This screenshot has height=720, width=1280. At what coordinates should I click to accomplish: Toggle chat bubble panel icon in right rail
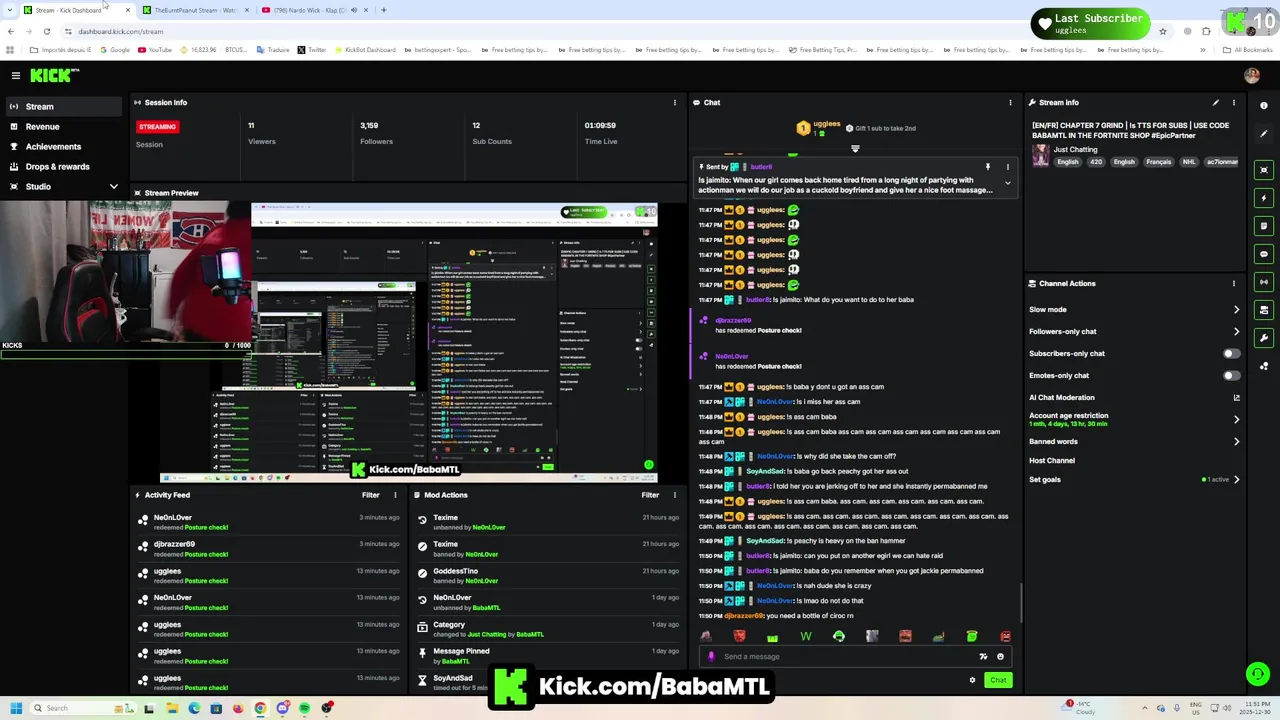point(1264,254)
